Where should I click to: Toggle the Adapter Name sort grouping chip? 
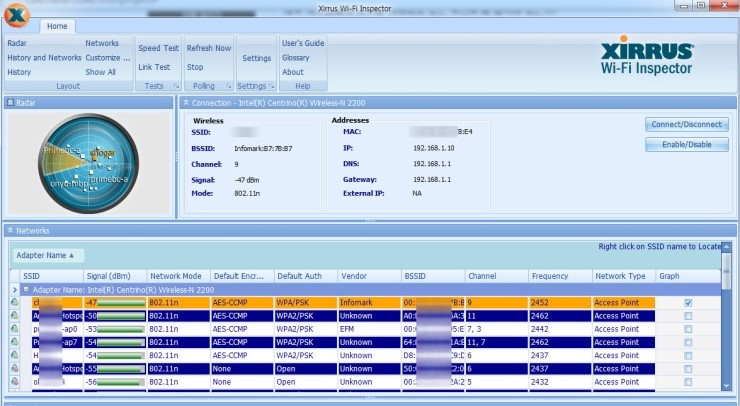click(48, 255)
